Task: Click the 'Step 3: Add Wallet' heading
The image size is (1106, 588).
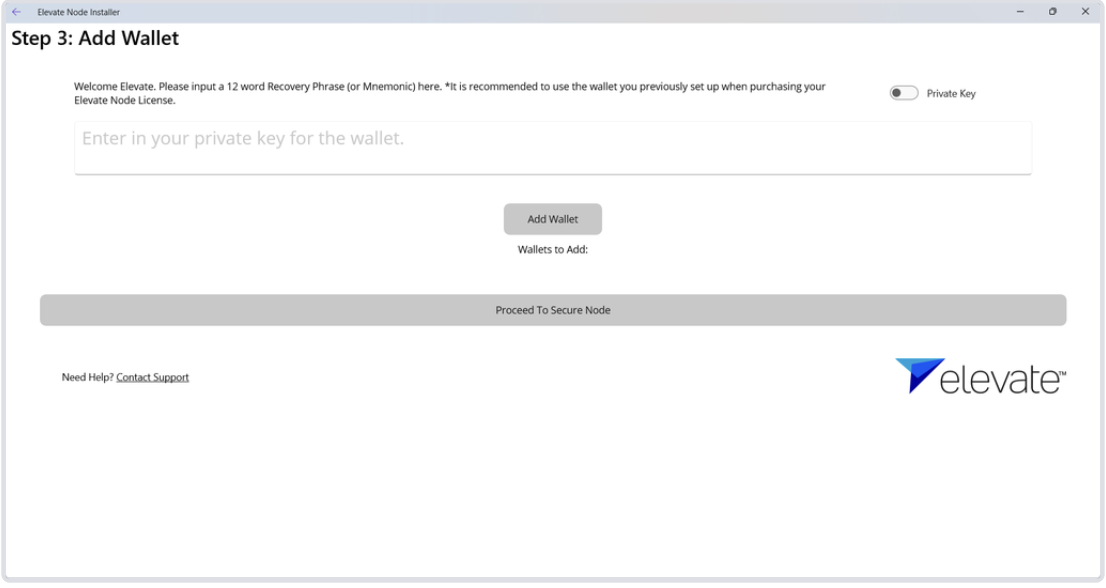Action: [95, 38]
